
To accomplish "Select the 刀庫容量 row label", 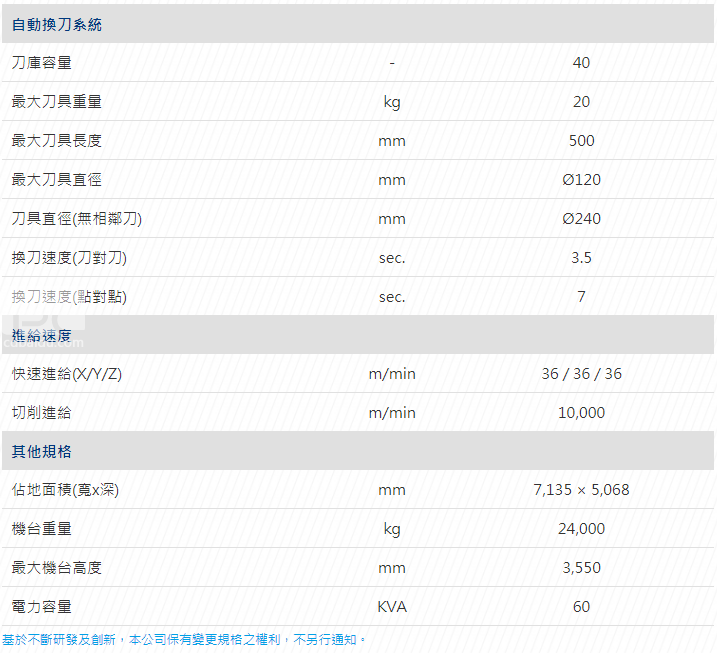I will point(42,63).
